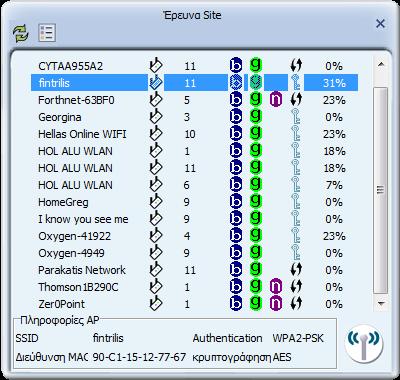Image resolution: width=400 pixels, height=380 pixels.
Task: Click the WPS arrows icon for CYTAA955A2
Action: 296,65
